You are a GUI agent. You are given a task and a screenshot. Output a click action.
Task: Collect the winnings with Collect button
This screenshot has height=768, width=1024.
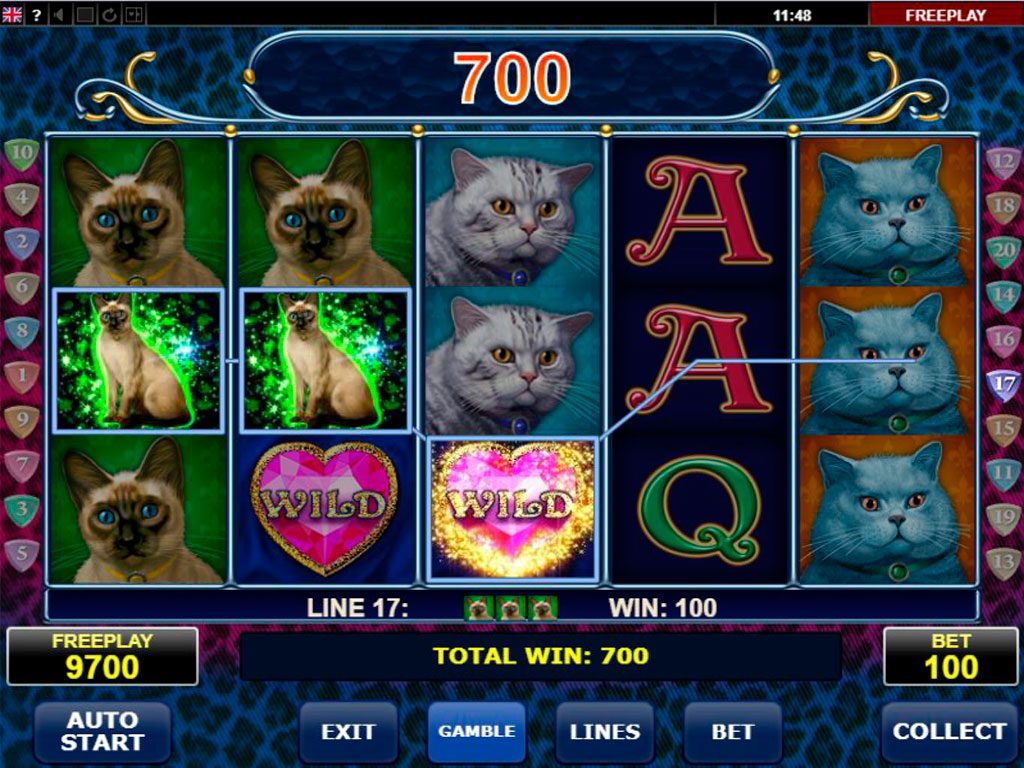pos(950,731)
